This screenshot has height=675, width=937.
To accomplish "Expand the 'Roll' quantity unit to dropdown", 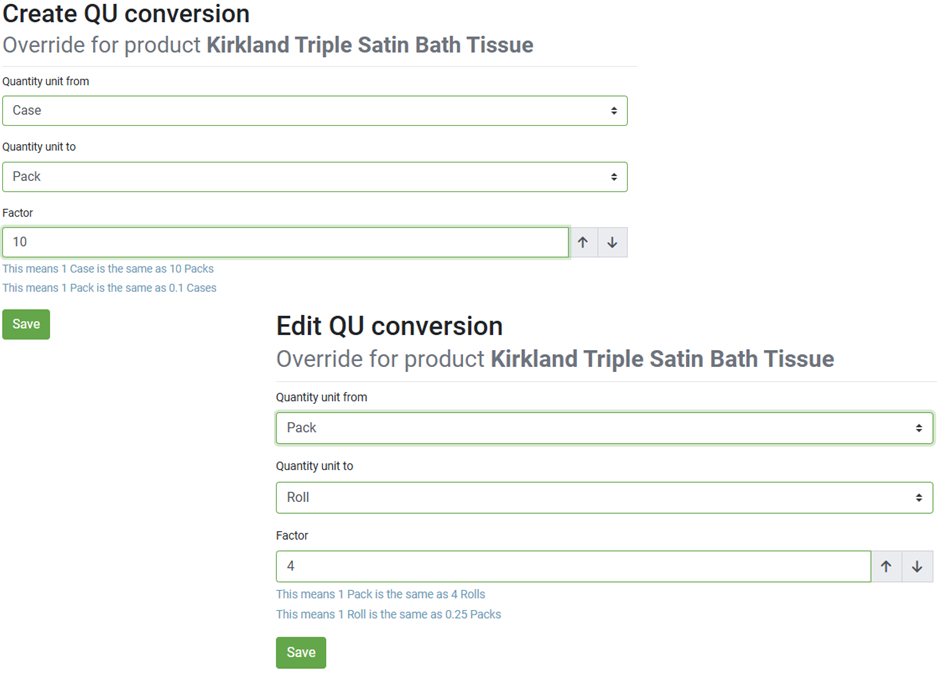I will (604, 498).
